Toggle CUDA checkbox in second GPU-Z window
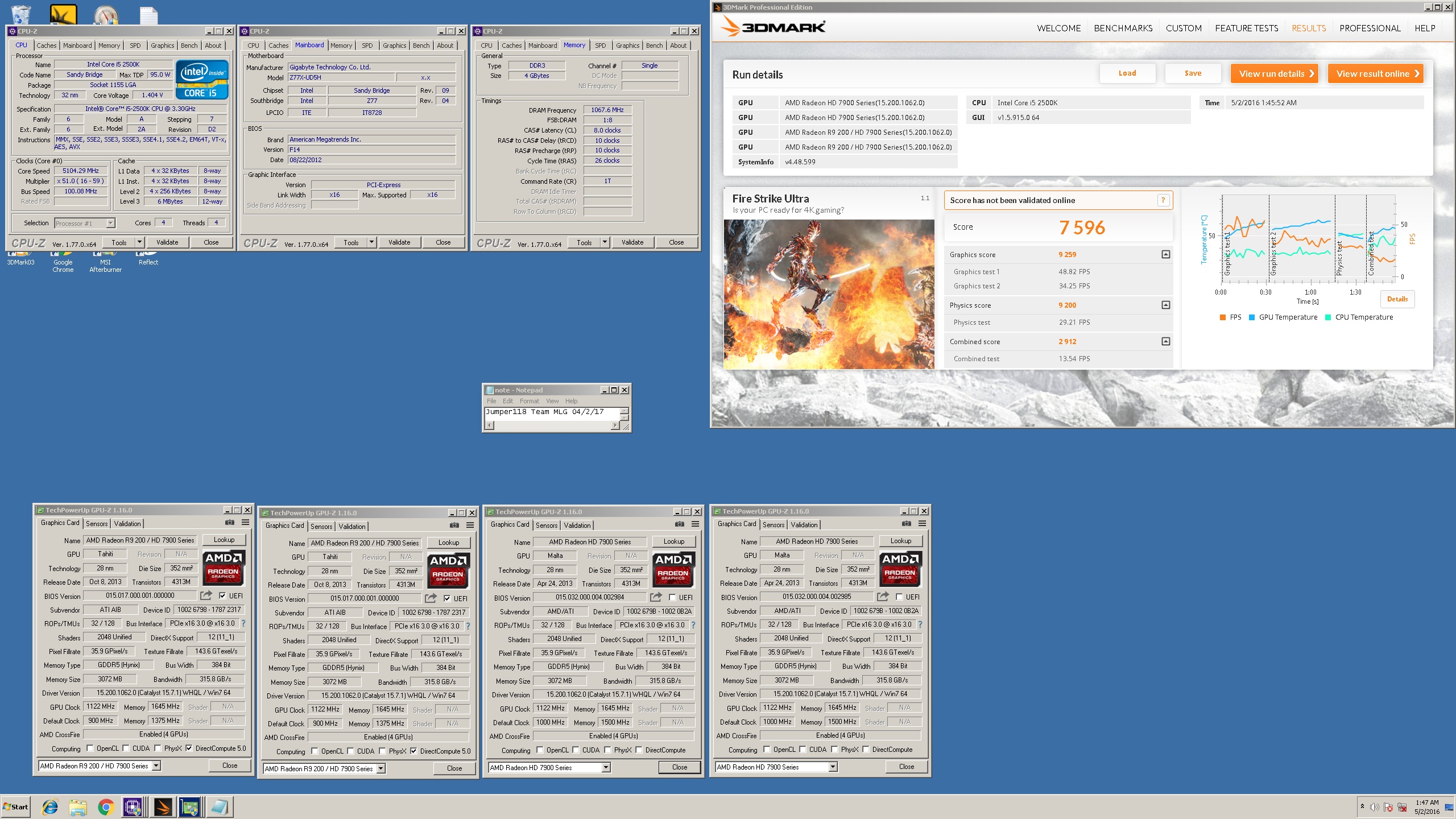1456x819 pixels. (x=350, y=751)
